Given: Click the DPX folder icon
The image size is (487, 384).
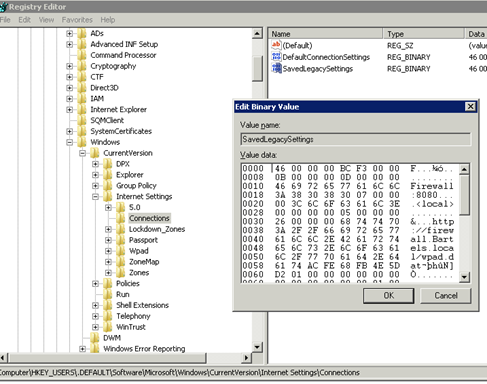Looking at the screenshot, I should pyautogui.click(x=108, y=164).
